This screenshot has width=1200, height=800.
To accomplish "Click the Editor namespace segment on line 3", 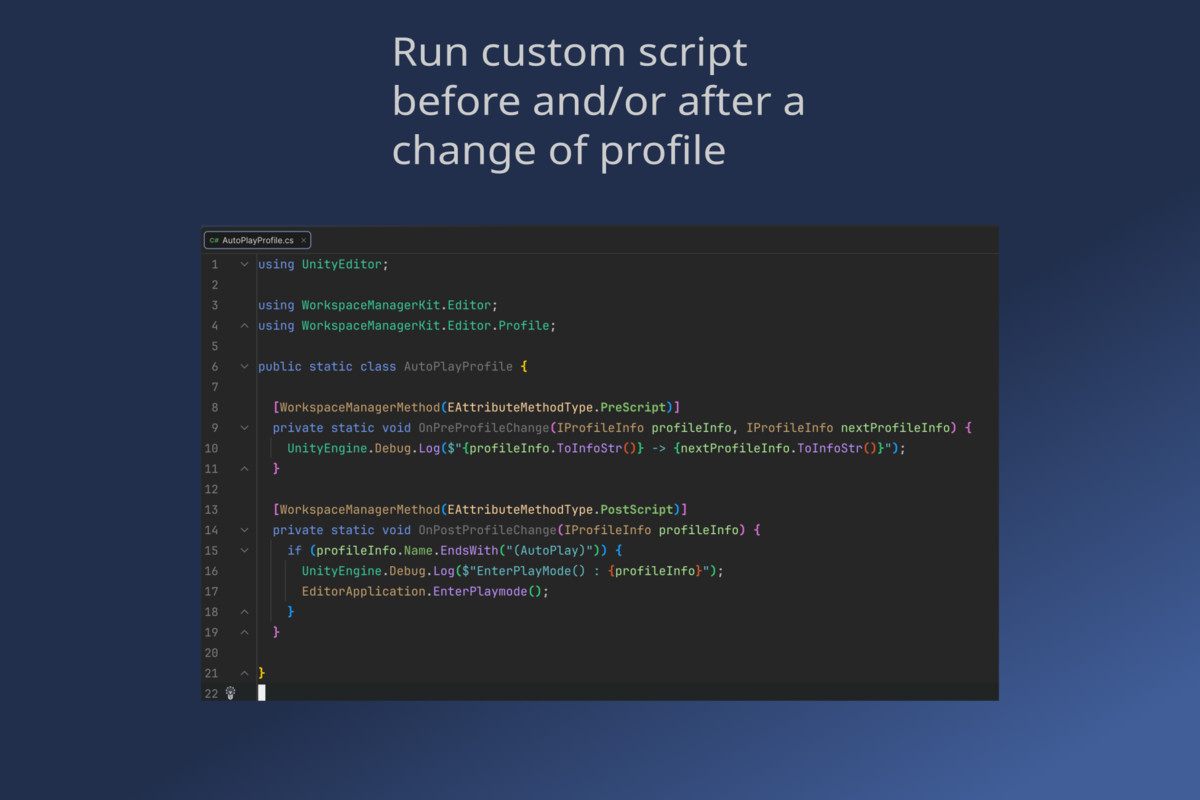I will 469,306.
